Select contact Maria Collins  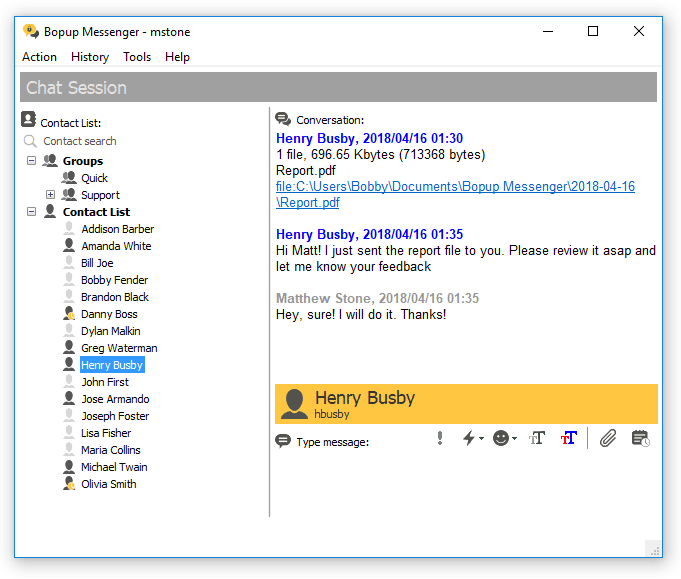tap(110, 450)
